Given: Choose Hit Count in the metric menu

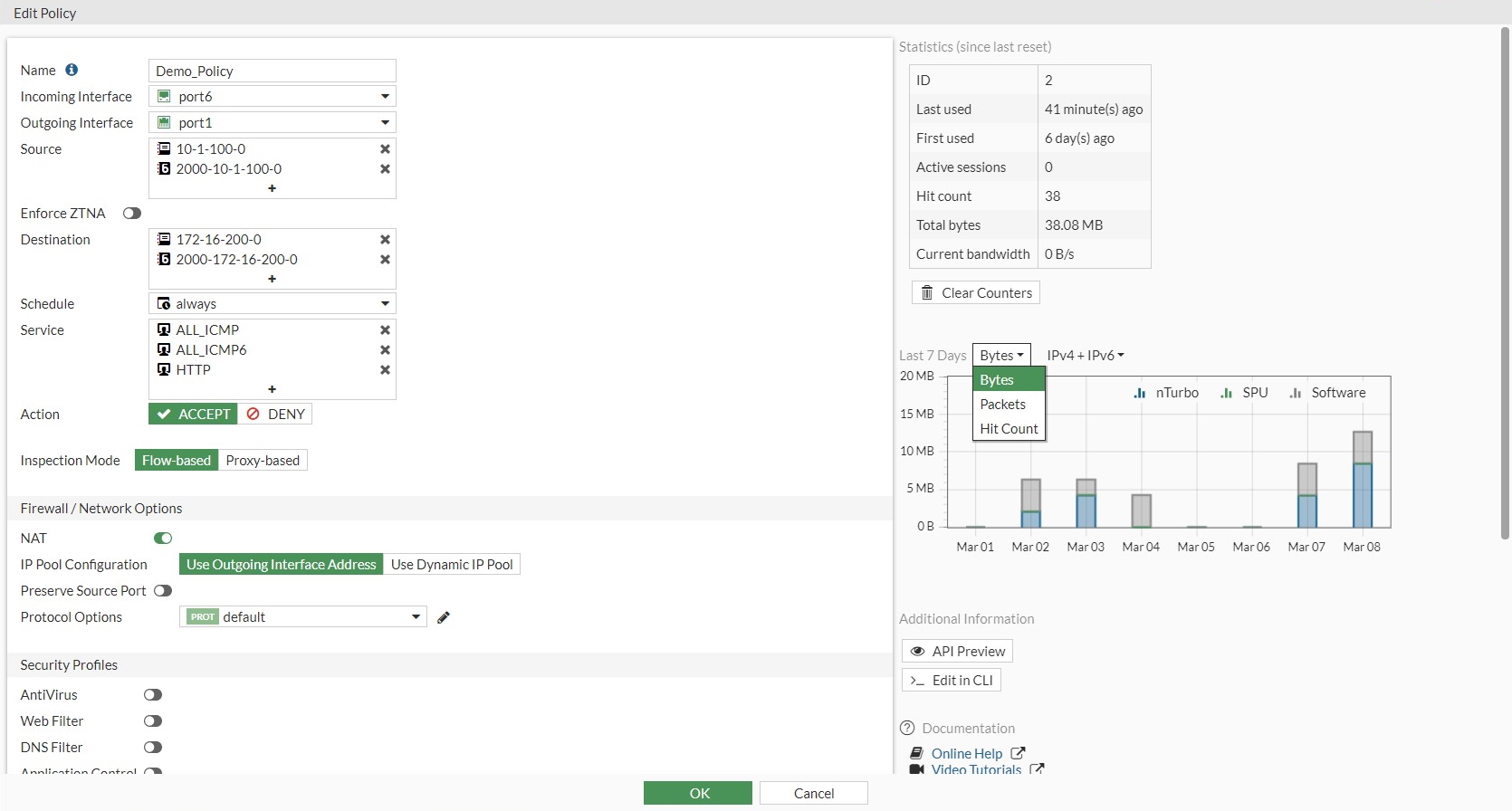Looking at the screenshot, I should pyautogui.click(x=1009, y=429).
